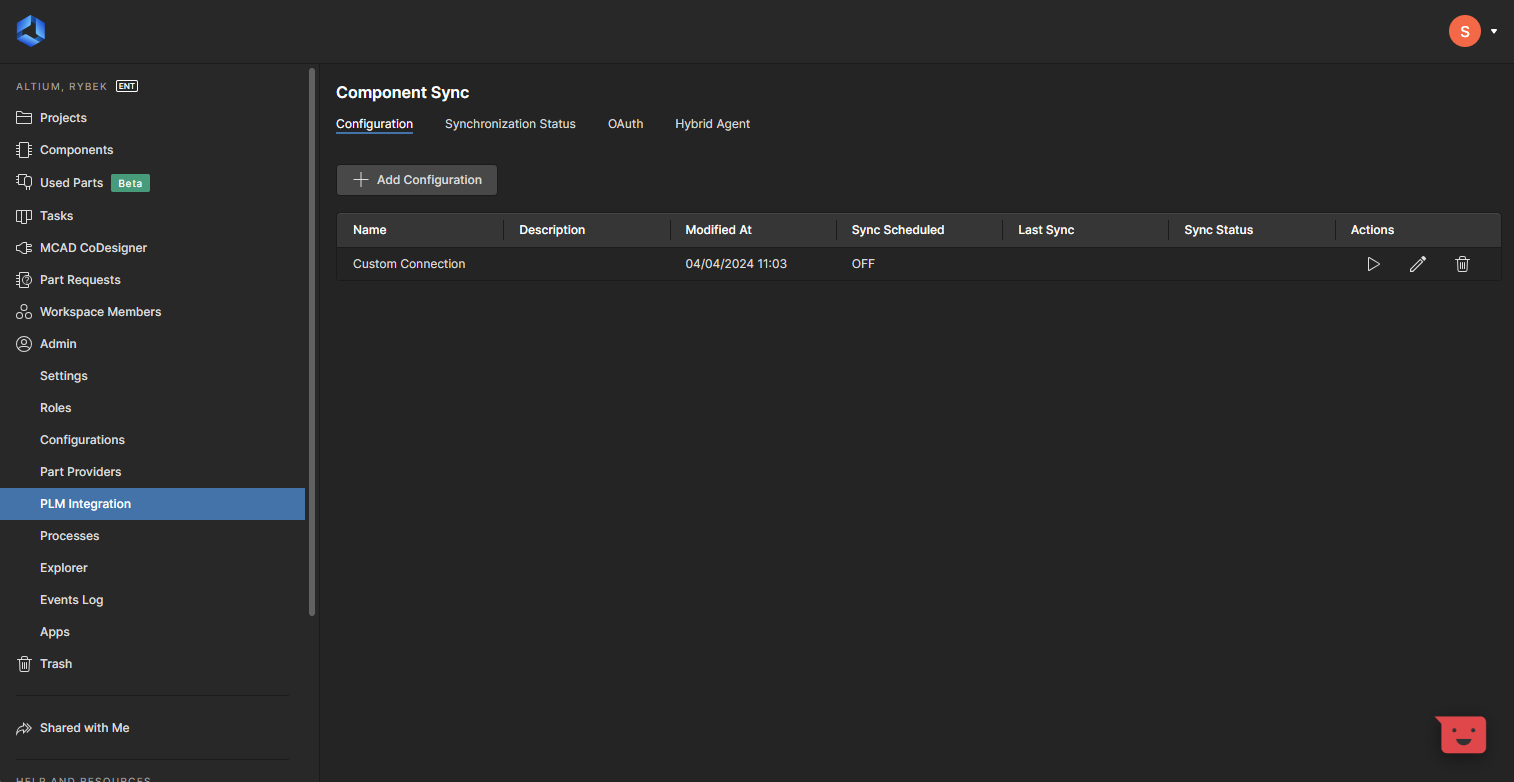Image resolution: width=1514 pixels, height=782 pixels.
Task: Open the Projects link text
Action: [x=63, y=118]
